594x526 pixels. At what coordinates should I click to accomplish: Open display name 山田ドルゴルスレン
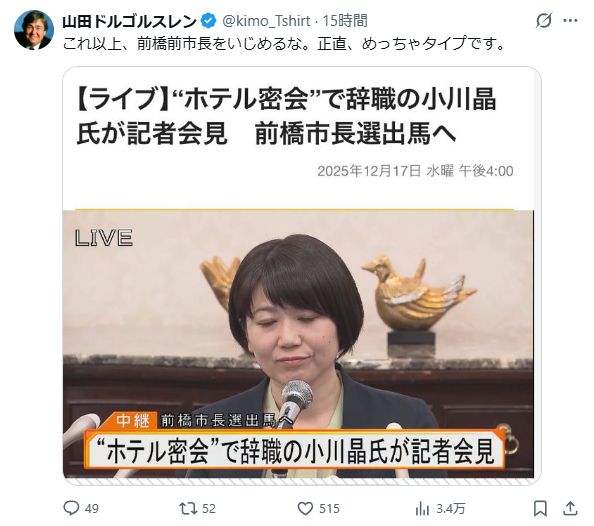click(x=130, y=21)
